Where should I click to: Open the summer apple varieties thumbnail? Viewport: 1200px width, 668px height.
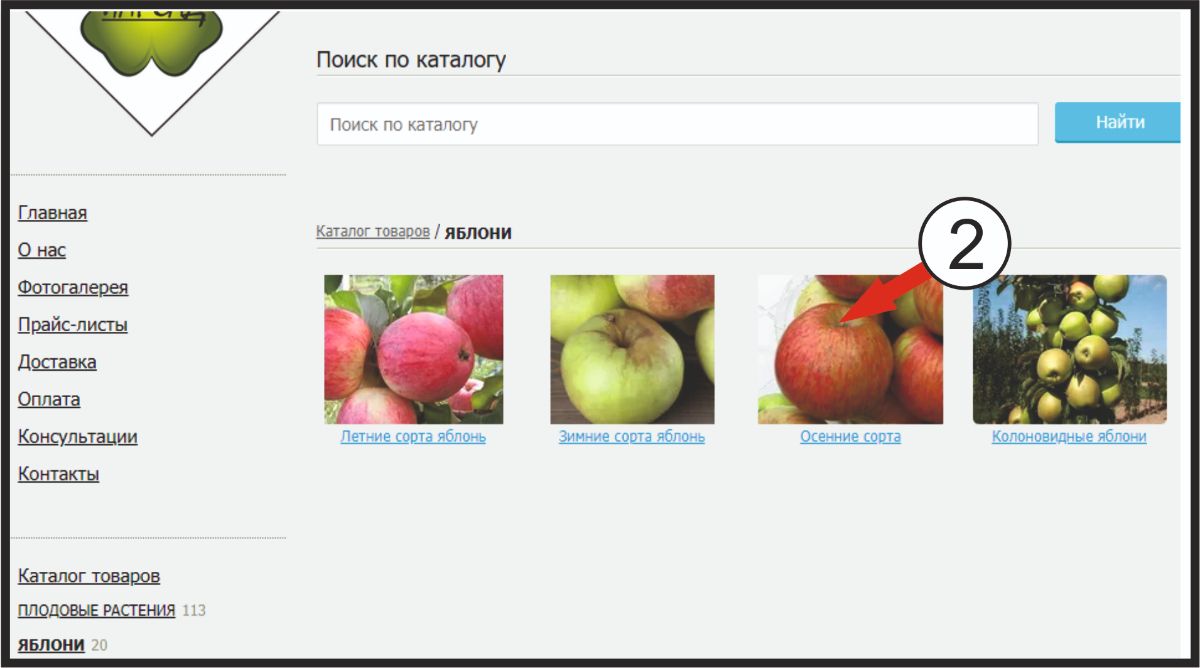click(x=413, y=349)
